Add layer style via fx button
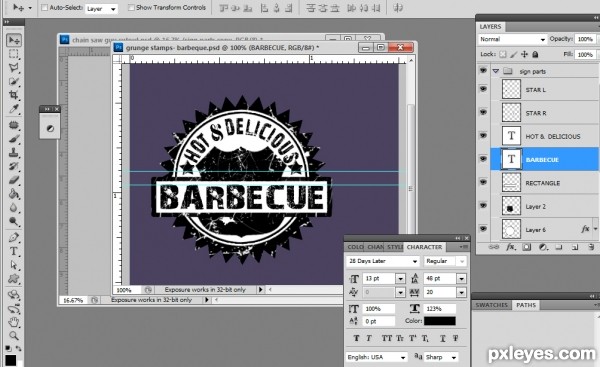 pos(510,247)
